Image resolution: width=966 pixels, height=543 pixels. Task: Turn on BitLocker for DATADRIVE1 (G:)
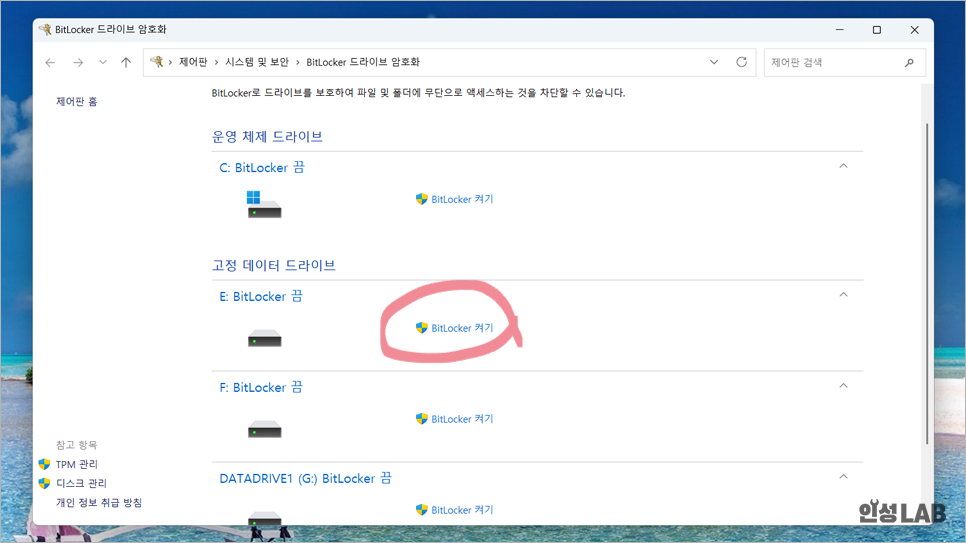point(462,510)
